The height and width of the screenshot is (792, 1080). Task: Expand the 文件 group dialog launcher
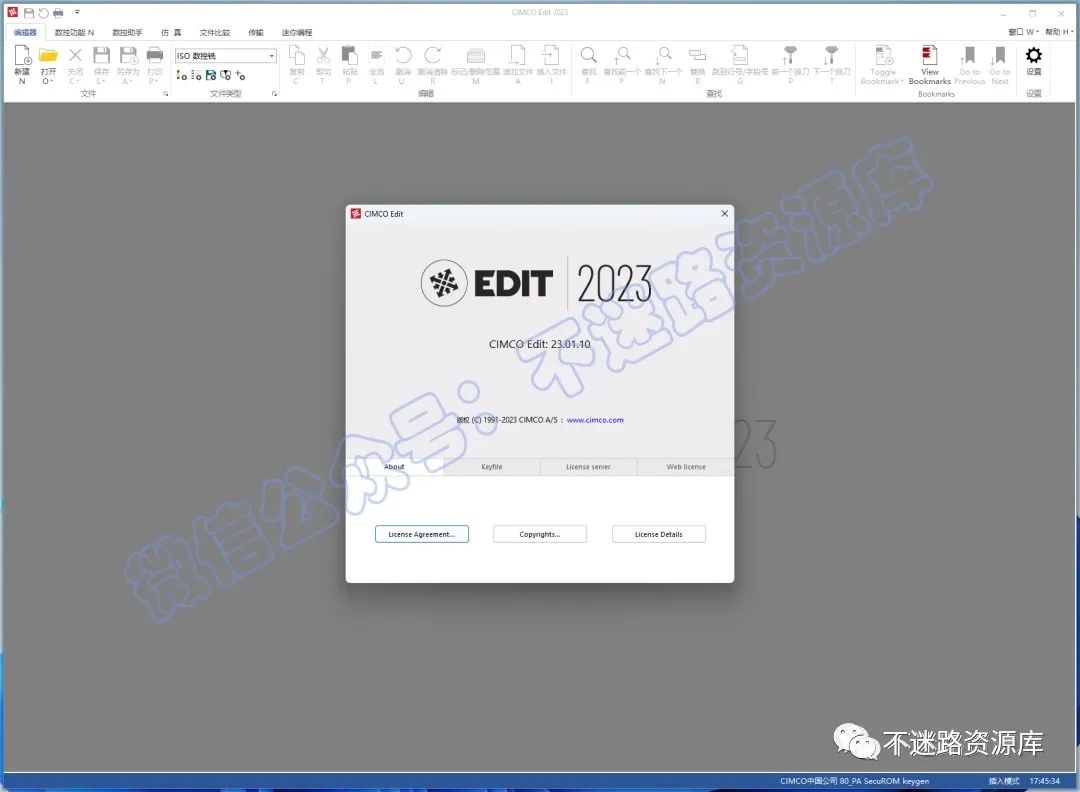(165, 94)
